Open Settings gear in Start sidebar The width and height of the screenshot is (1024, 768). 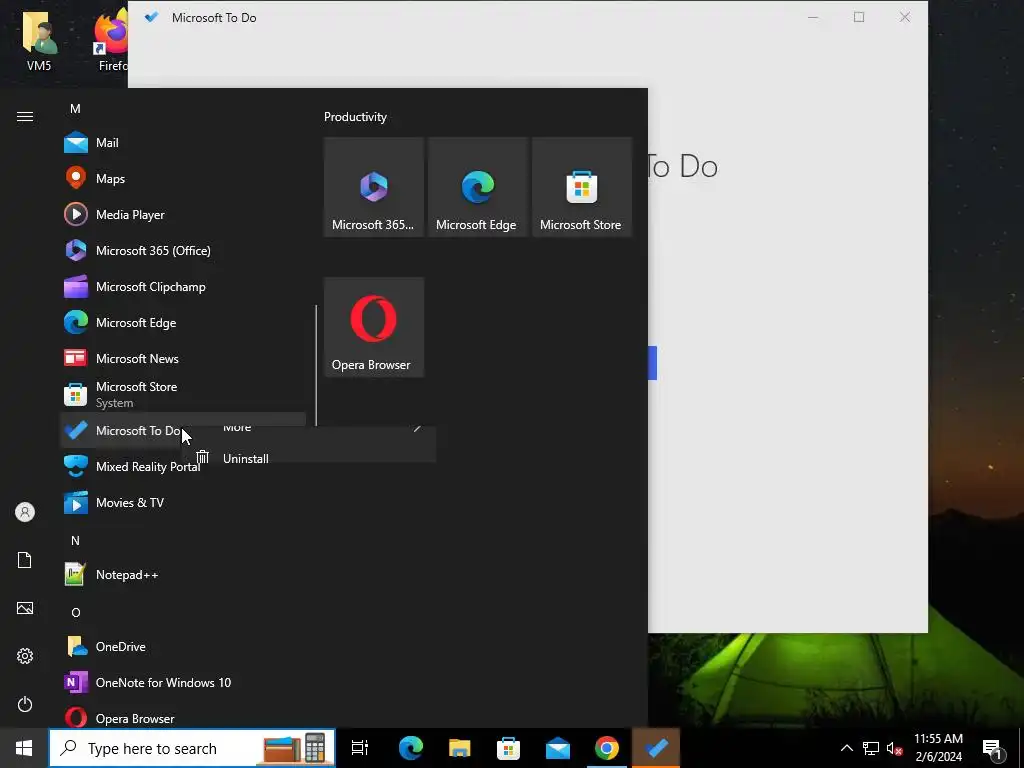25,656
